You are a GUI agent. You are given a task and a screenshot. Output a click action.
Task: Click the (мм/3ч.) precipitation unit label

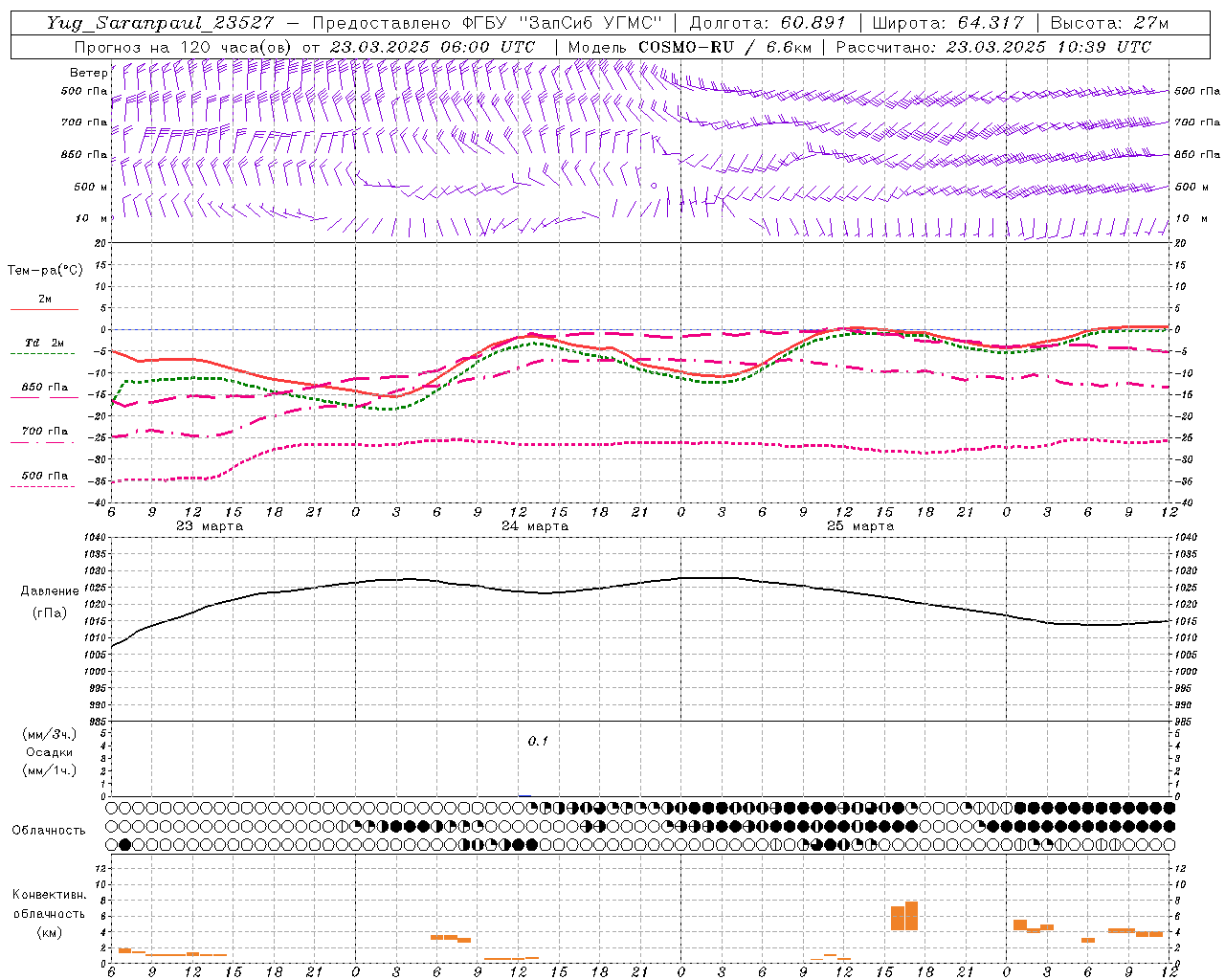[x=50, y=734]
